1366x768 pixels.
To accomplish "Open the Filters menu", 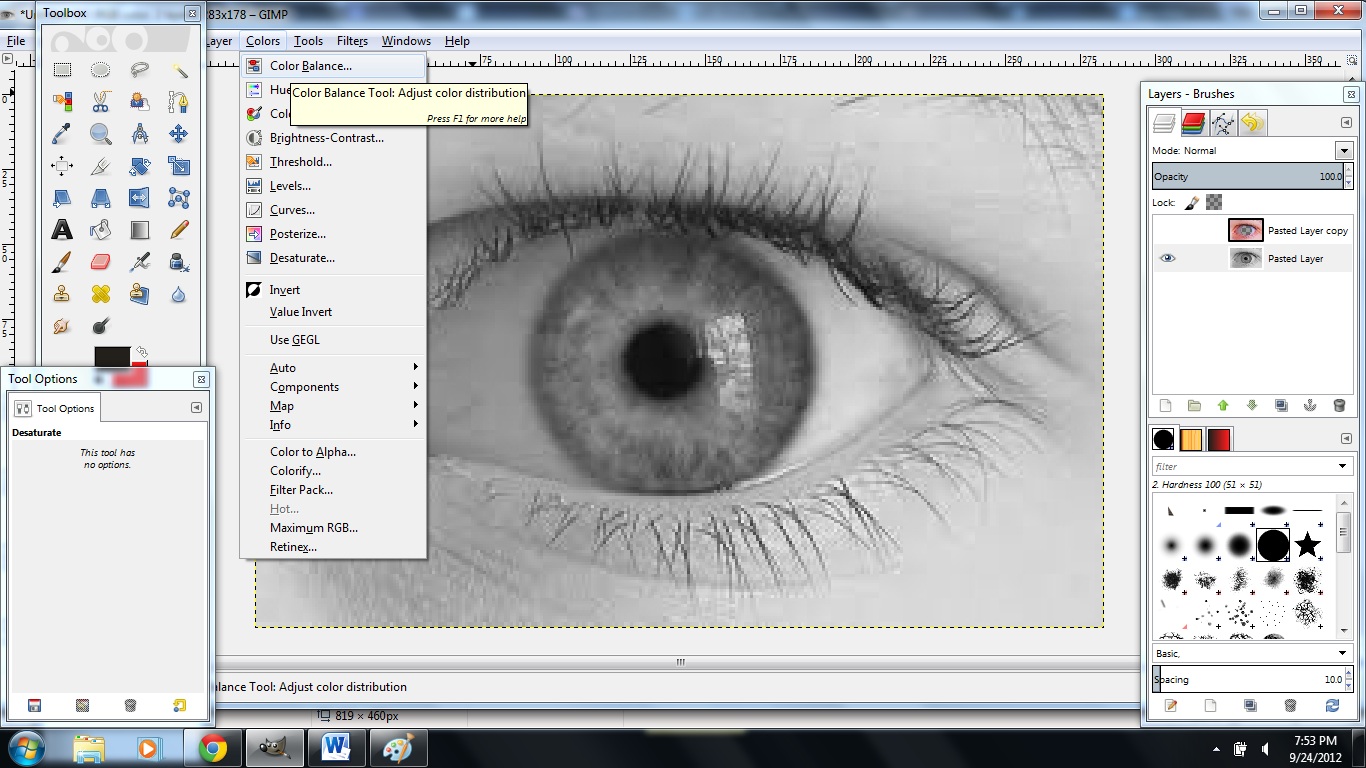I will (x=352, y=41).
